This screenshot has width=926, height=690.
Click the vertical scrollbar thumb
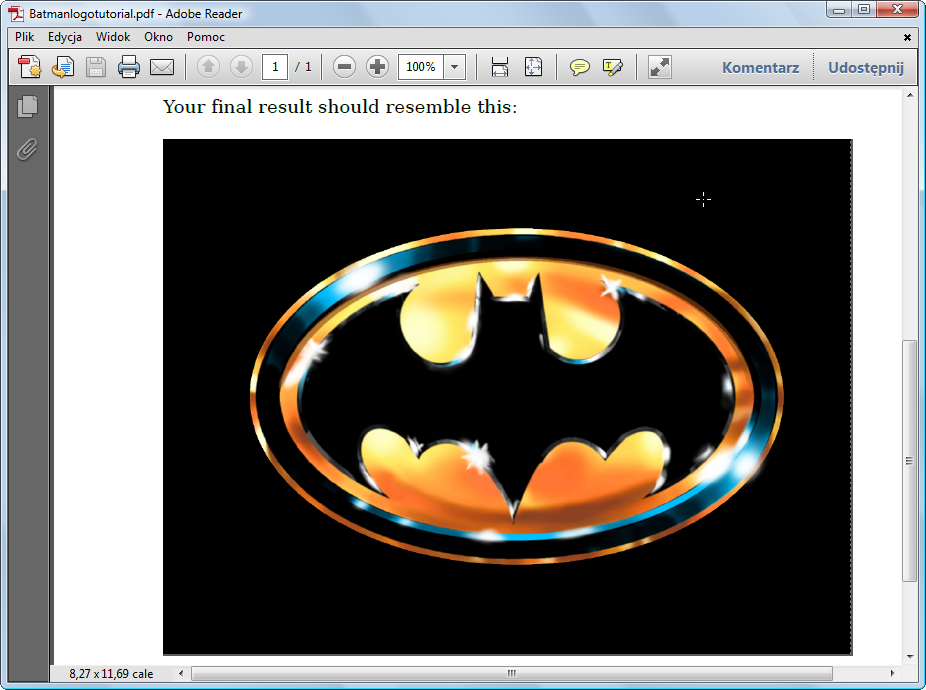909,461
